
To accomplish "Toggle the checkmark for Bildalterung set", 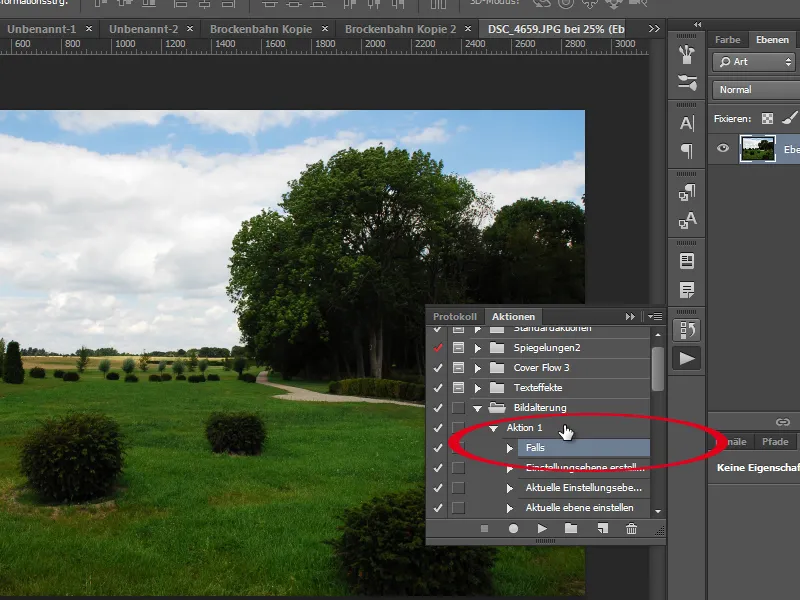I will pos(438,408).
